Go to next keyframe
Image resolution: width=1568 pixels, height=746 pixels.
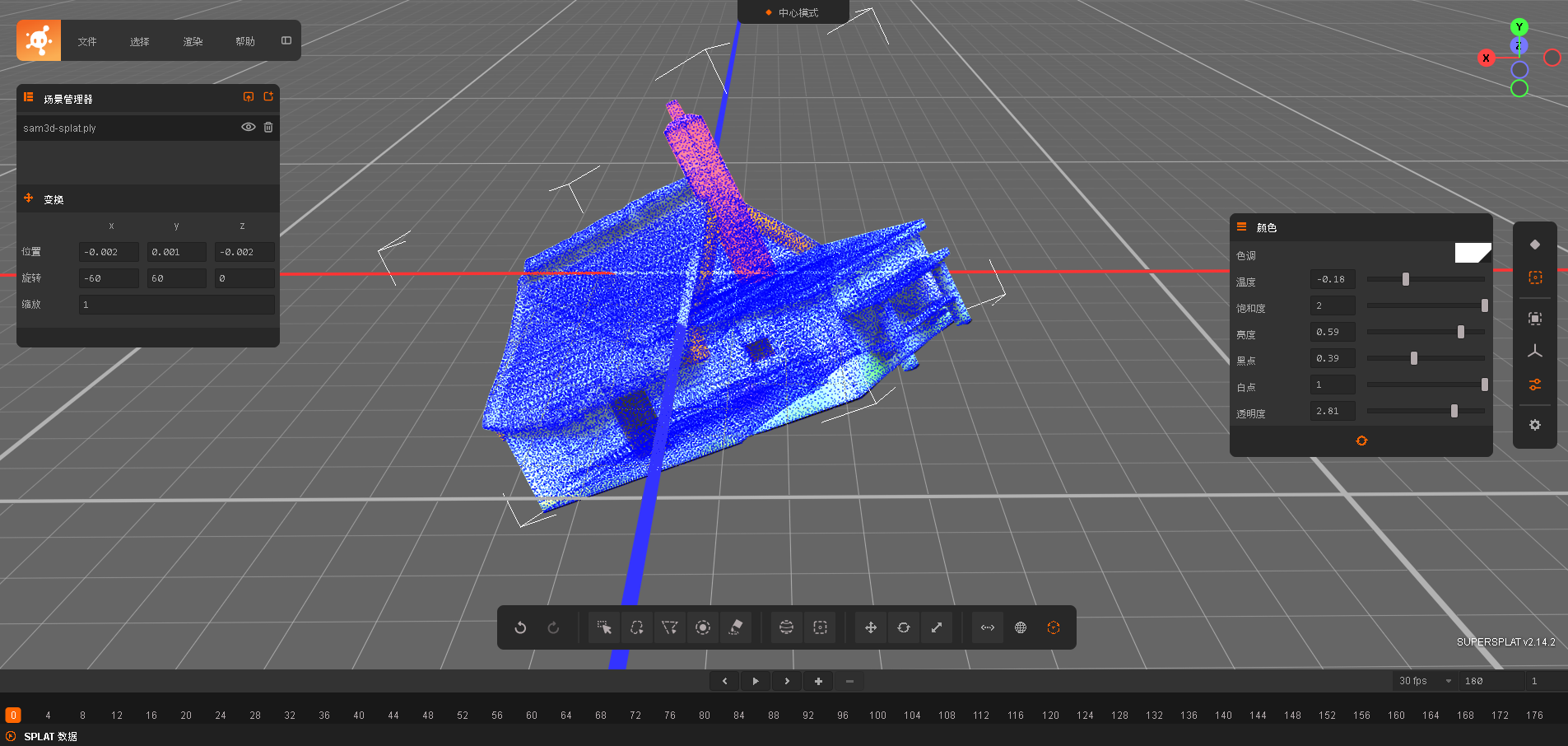(x=787, y=681)
